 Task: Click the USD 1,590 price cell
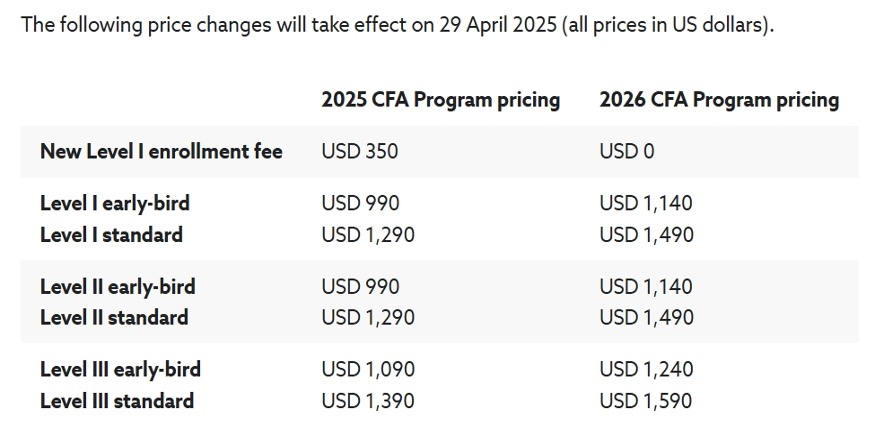coord(646,401)
